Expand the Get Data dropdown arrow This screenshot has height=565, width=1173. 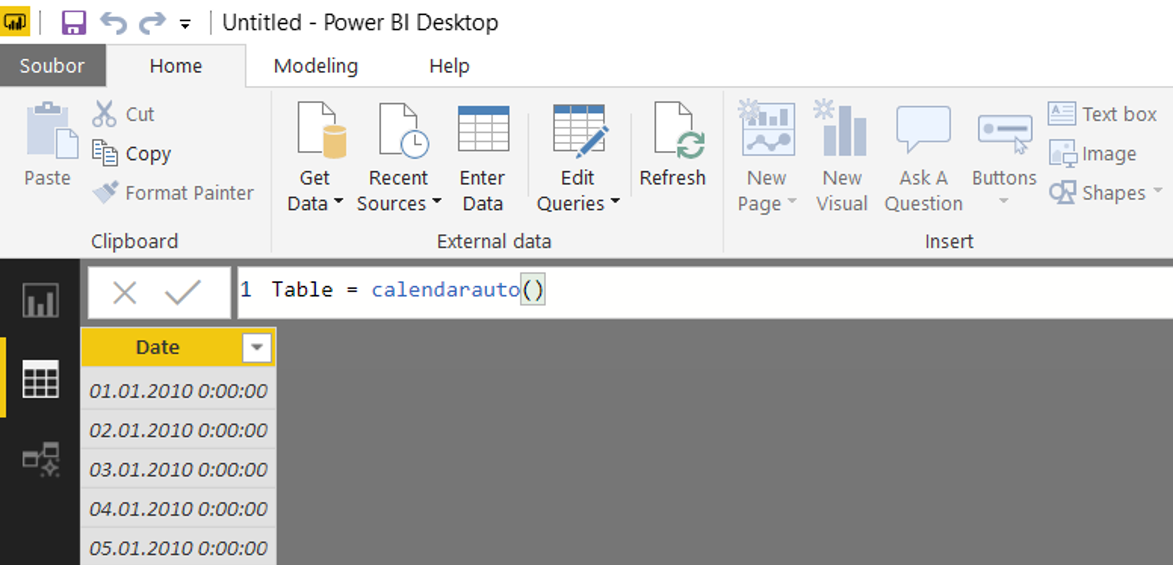coord(338,202)
